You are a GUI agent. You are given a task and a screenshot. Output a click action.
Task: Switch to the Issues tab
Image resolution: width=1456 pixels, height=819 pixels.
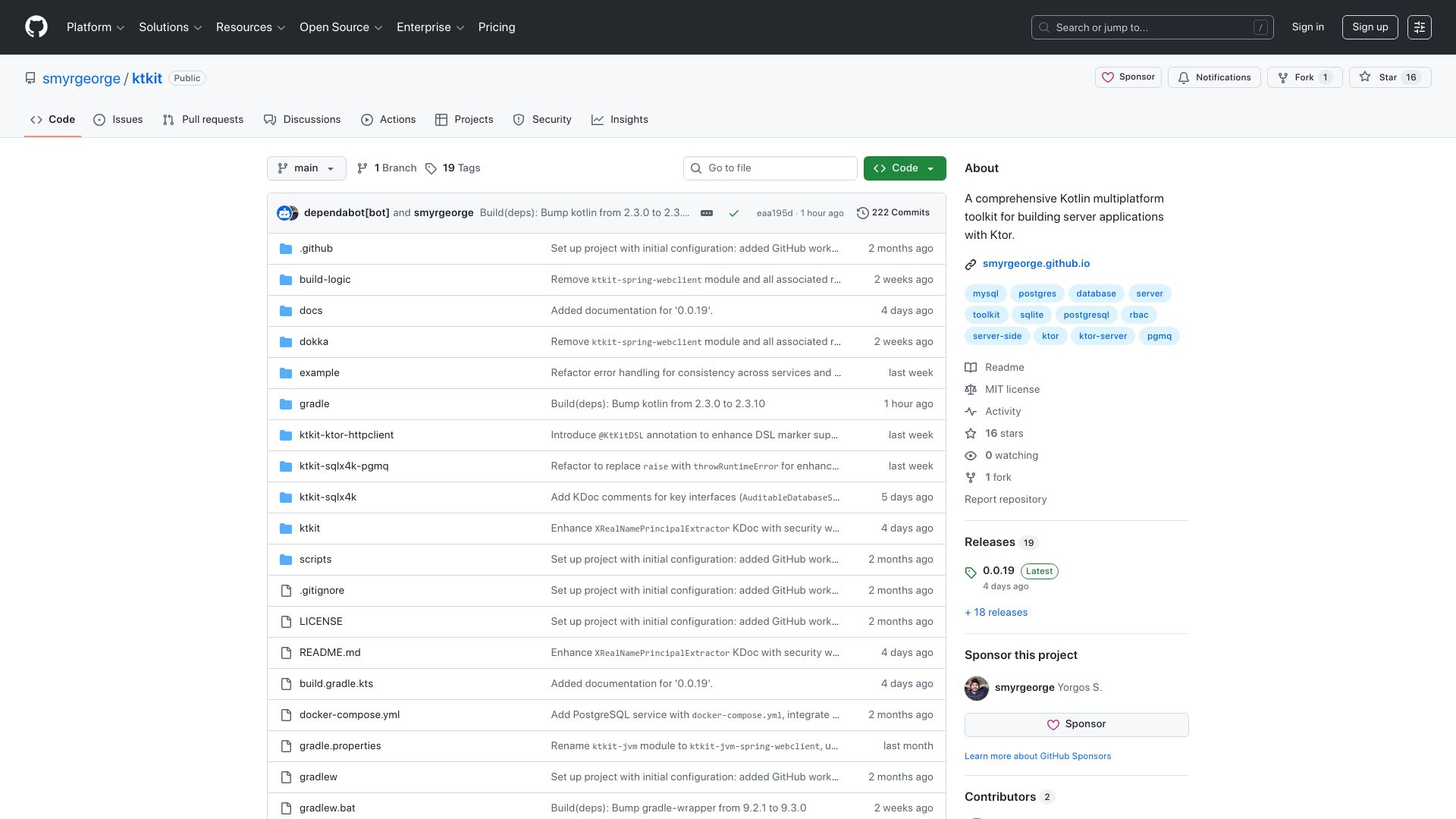coord(118,120)
